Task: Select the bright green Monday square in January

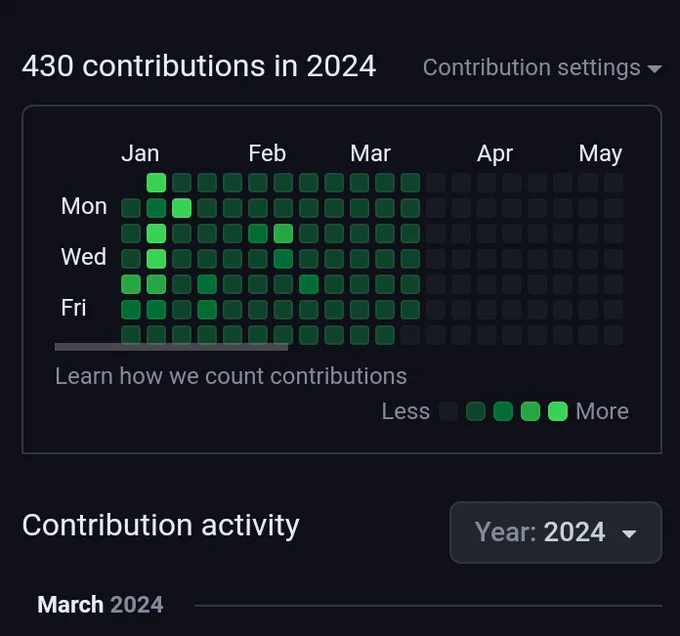Action: [182, 208]
